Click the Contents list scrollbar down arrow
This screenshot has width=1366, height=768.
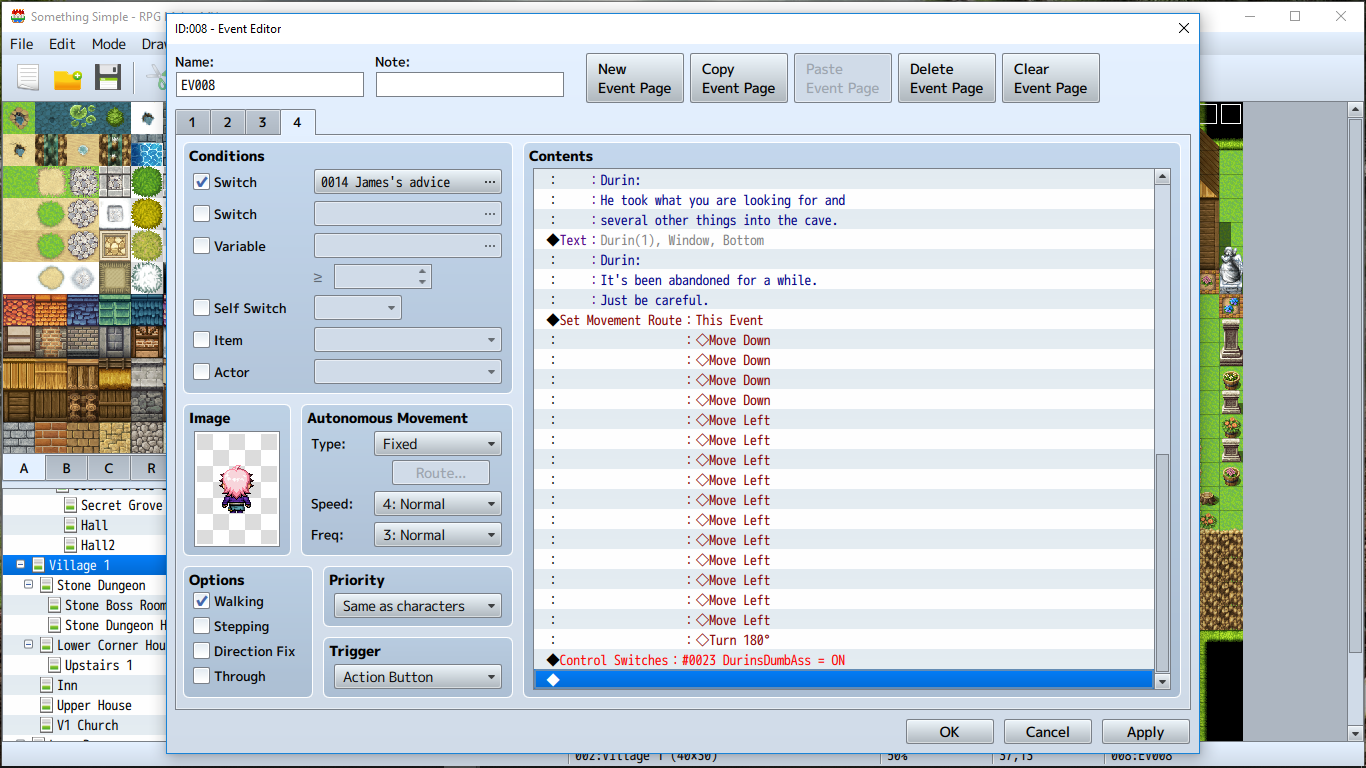click(1162, 681)
